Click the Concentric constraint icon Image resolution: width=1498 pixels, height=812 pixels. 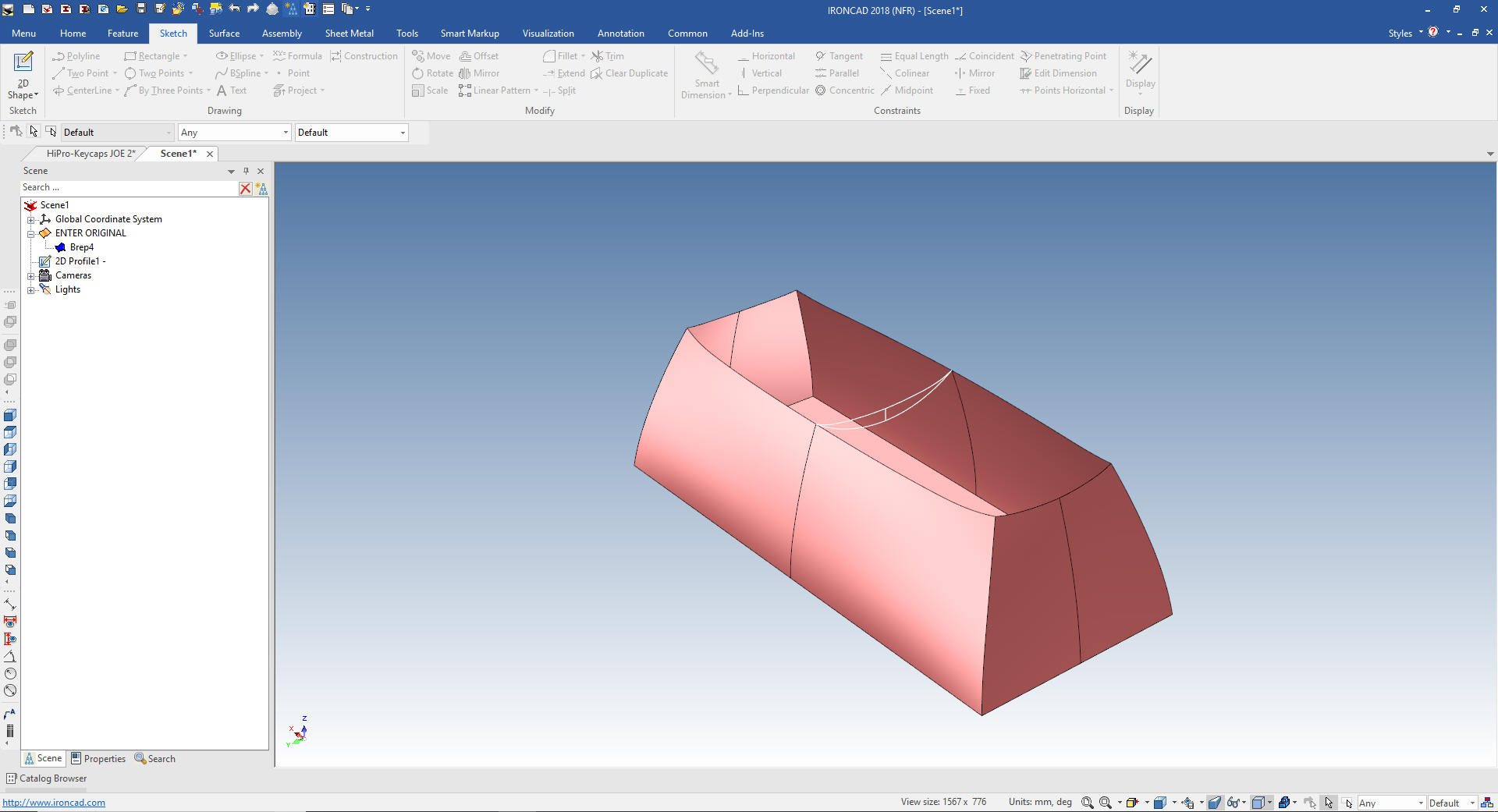(x=821, y=90)
